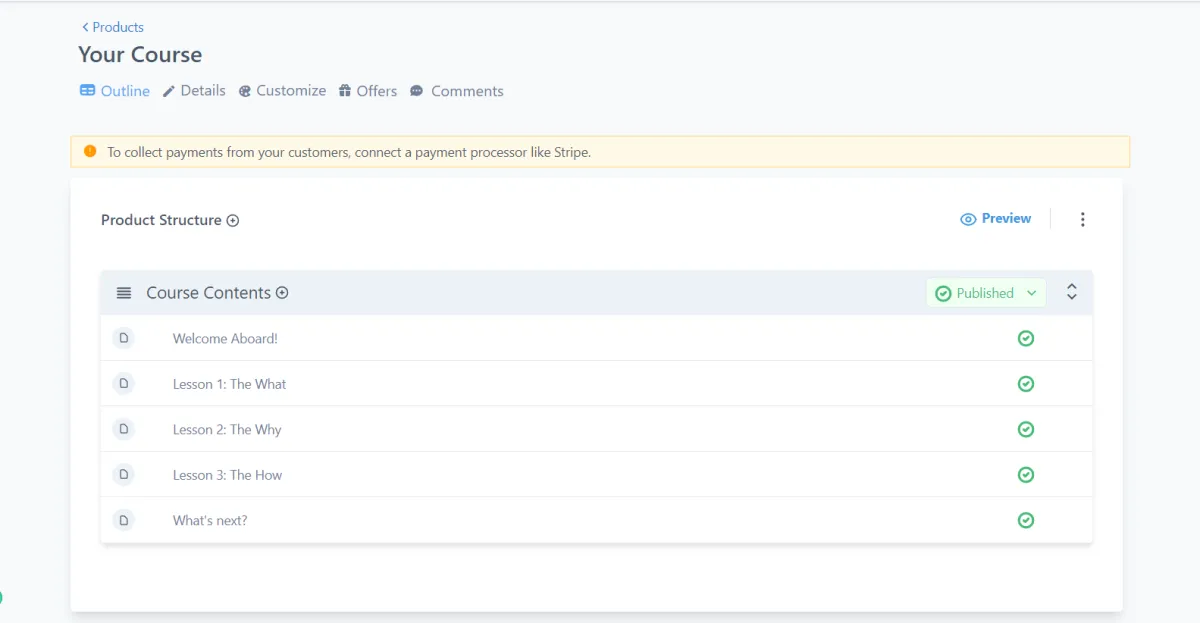Click the Your Course title

click(140, 55)
